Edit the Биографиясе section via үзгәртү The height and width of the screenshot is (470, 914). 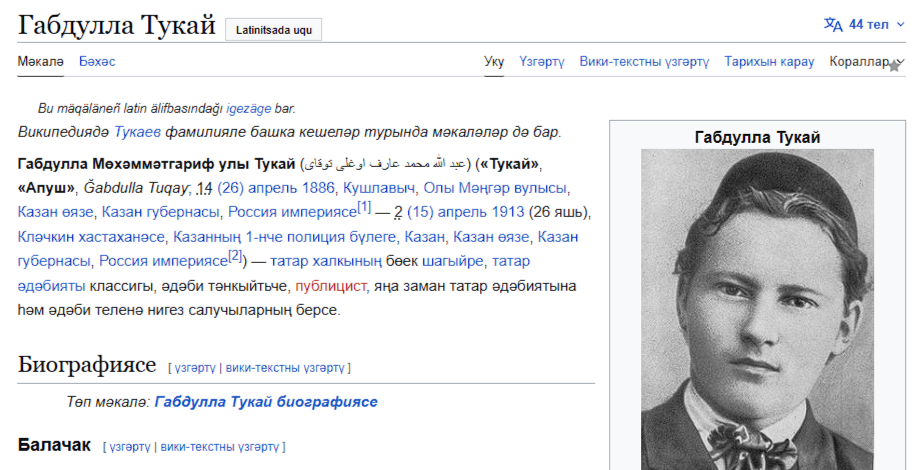(194, 368)
